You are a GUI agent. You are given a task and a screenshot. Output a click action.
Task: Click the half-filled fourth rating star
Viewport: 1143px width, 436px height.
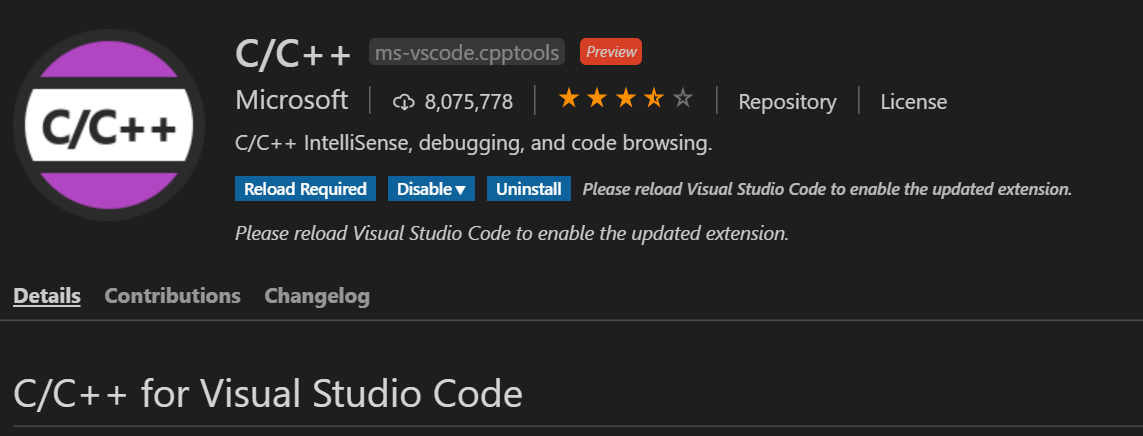[654, 99]
